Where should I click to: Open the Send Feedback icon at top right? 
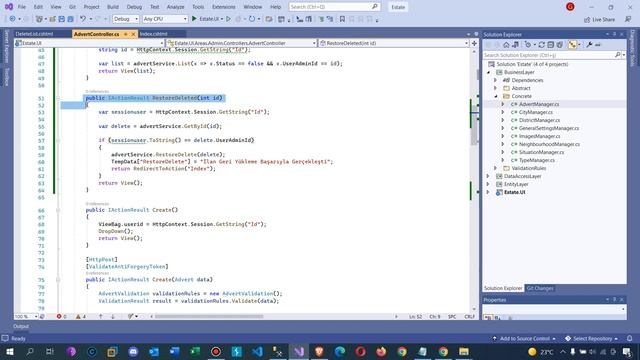click(x=628, y=19)
